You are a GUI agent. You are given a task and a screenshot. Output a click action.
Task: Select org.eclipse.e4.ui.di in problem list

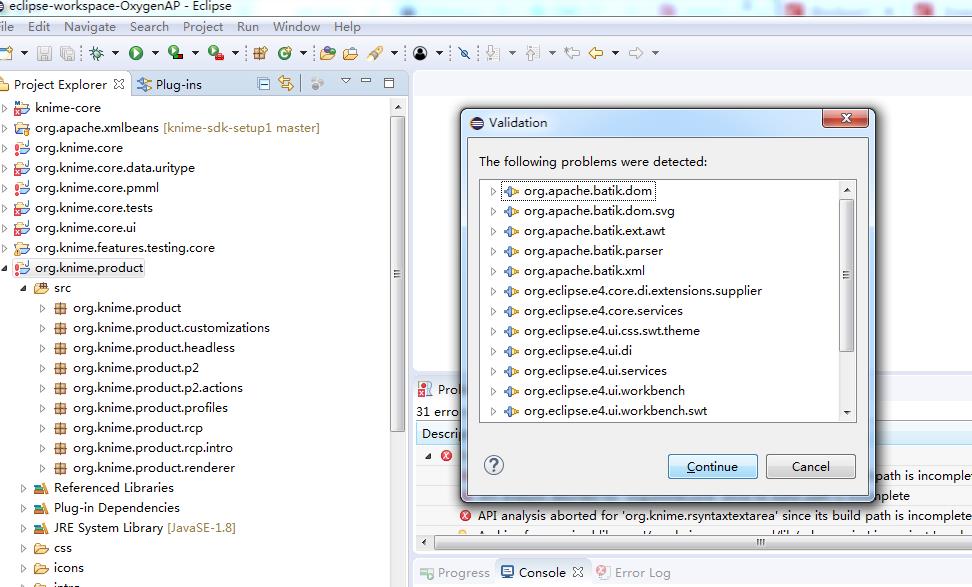578,351
